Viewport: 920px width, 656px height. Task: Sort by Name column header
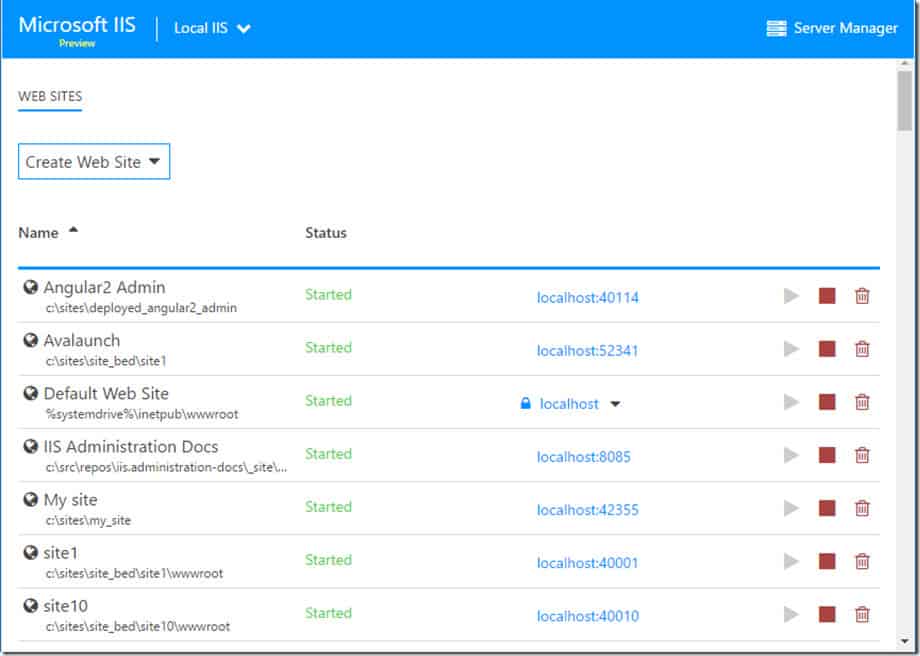(x=48, y=232)
